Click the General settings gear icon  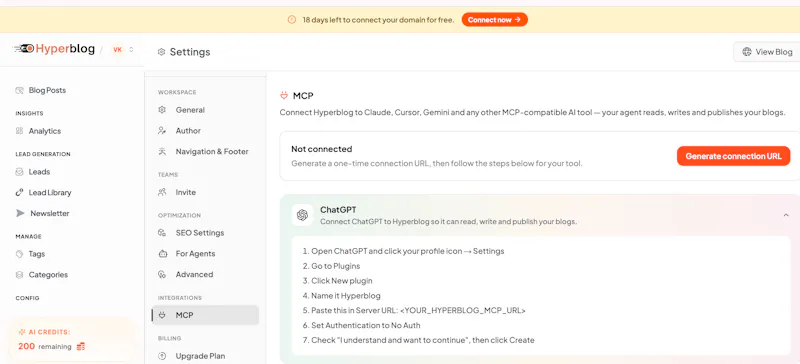[162, 110]
